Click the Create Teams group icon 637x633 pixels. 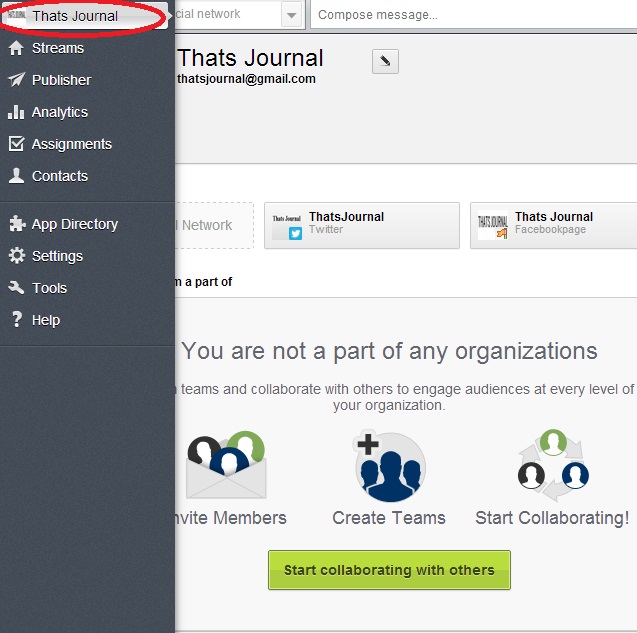click(x=389, y=466)
